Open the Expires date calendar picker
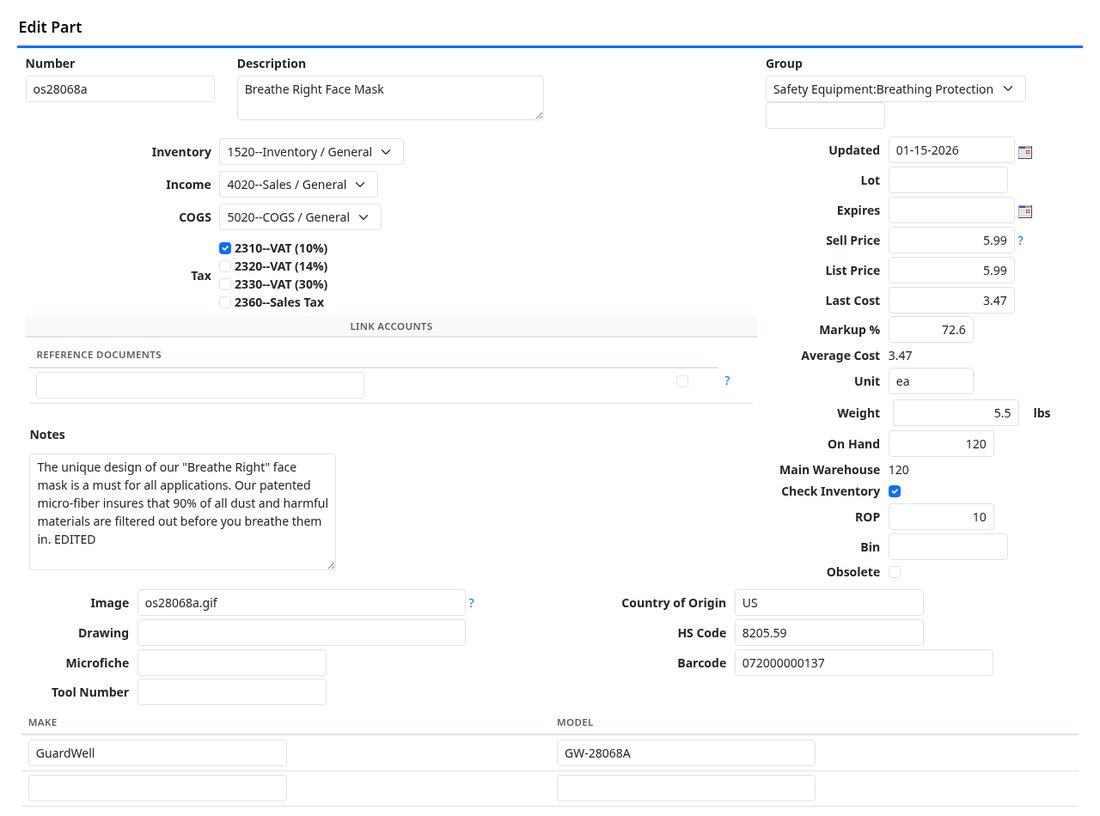The image size is (1100, 816). (x=1025, y=211)
